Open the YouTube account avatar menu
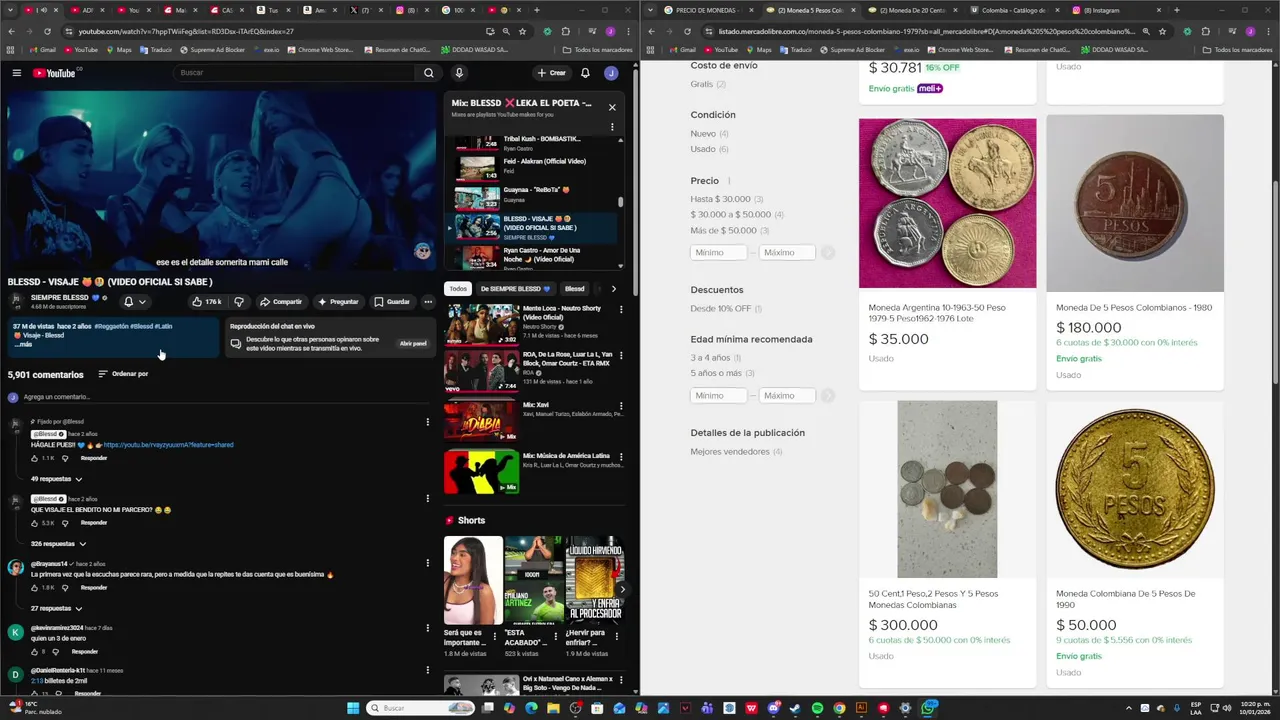The image size is (1280, 720). click(611, 72)
